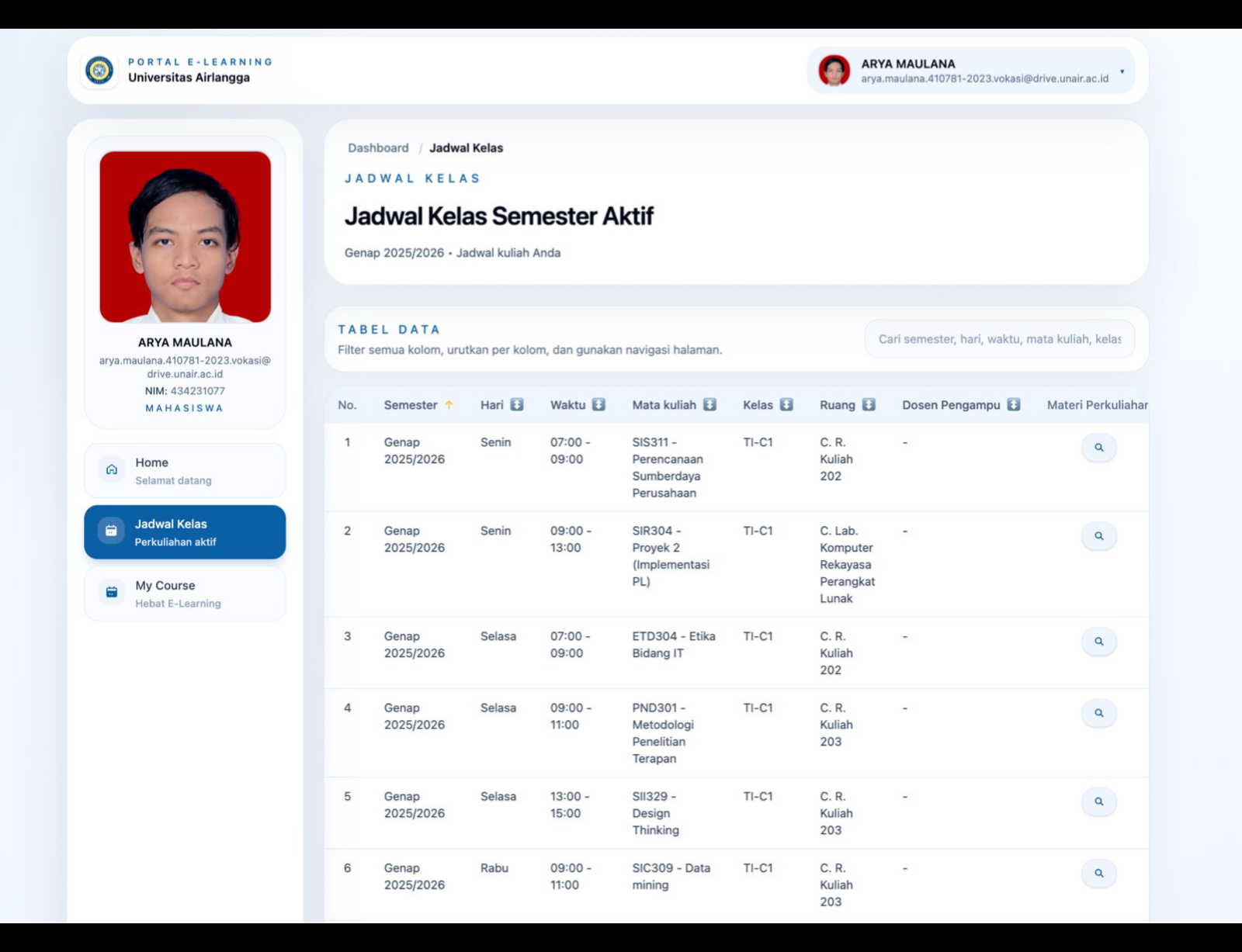Switch to the Jadwal Kelas section
This screenshot has height=952, width=1242.
coord(184,531)
